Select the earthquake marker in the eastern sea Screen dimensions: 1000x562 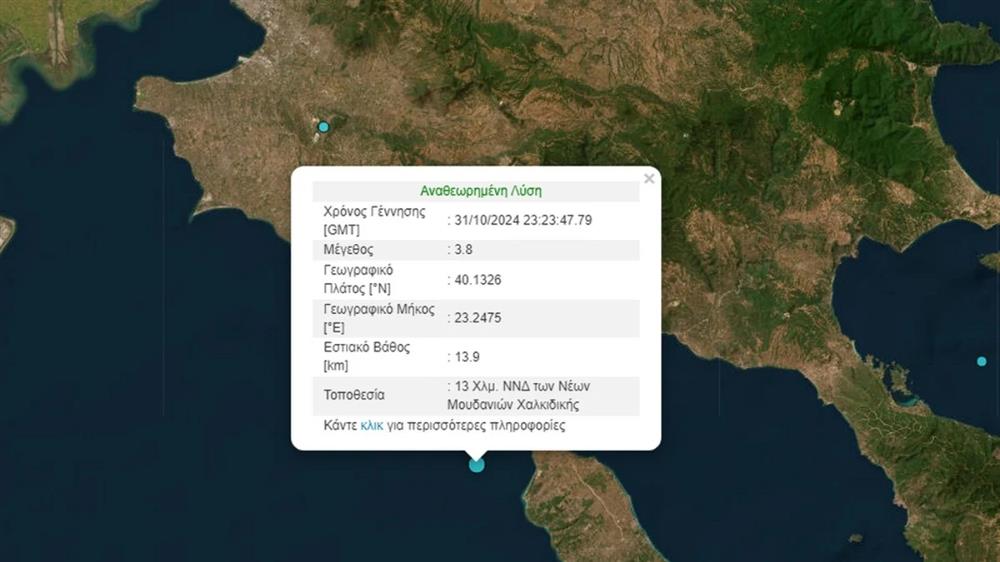pyautogui.click(x=981, y=361)
